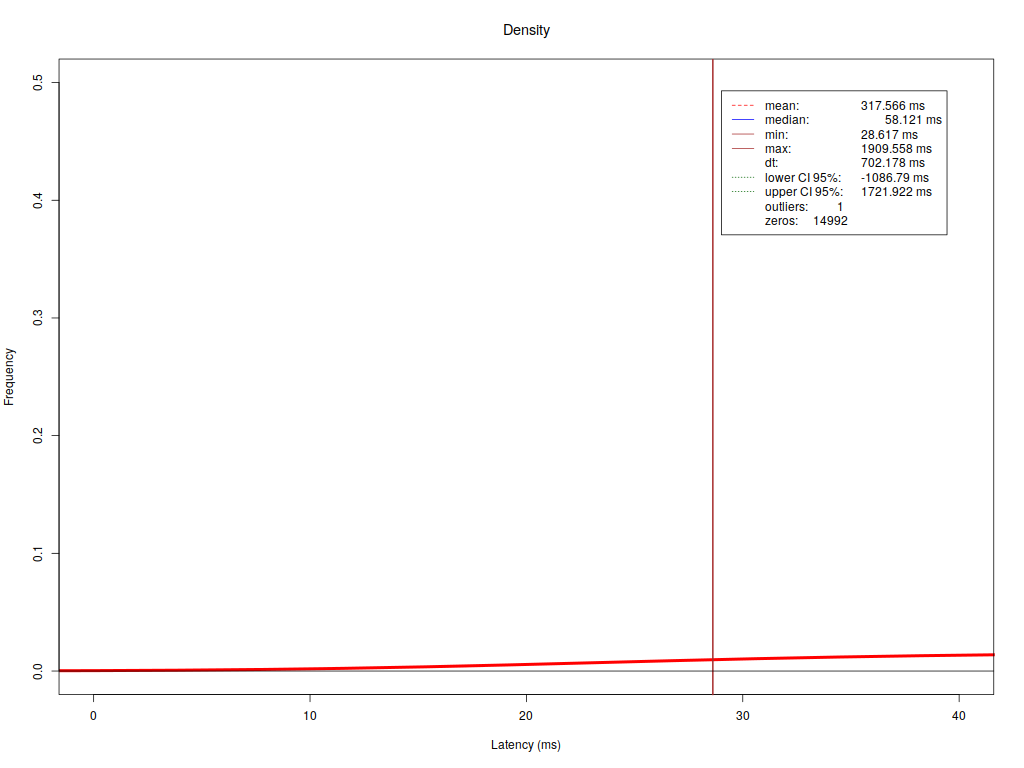The height and width of the screenshot is (768, 1024).
Task: Click the thick red density curve
Action: pos(526,664)
